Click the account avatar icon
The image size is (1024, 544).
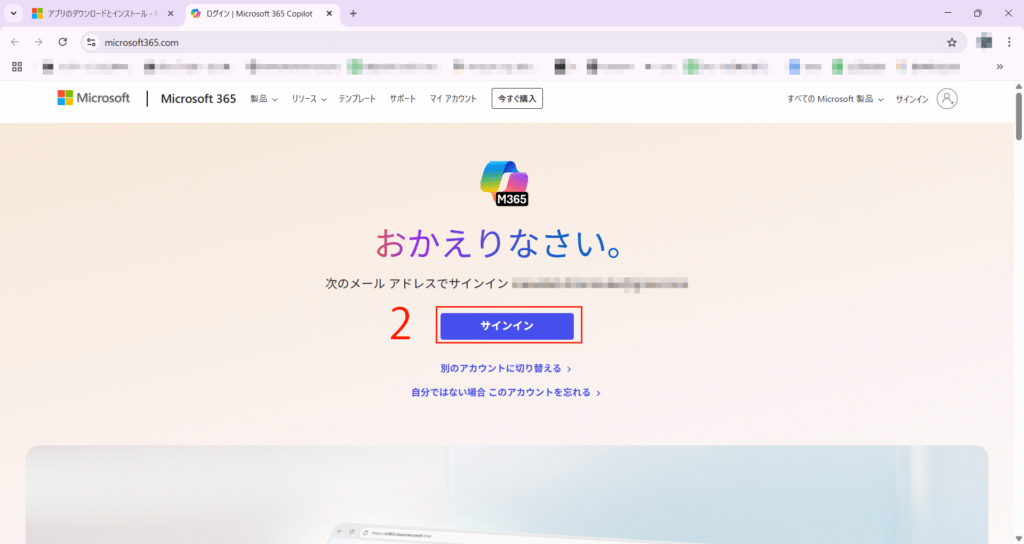(x=946, y=99)
